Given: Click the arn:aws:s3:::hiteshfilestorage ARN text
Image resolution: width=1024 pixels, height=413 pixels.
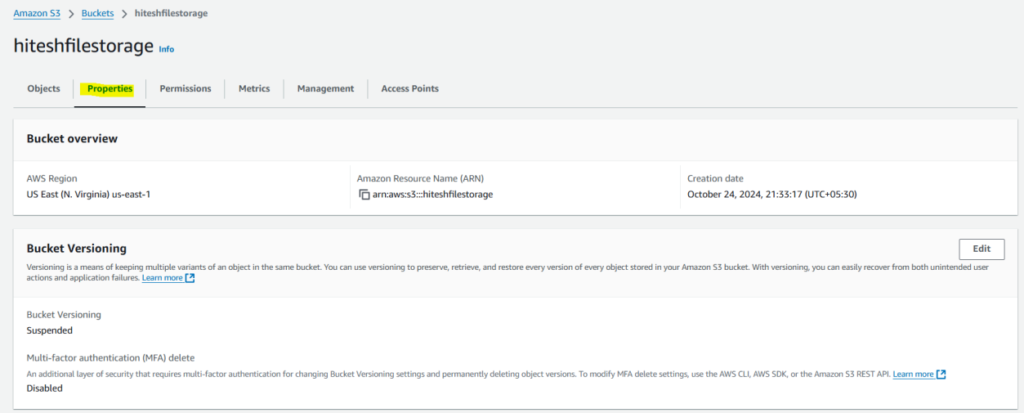Looking at the screenshot, I should coord(433,194).
